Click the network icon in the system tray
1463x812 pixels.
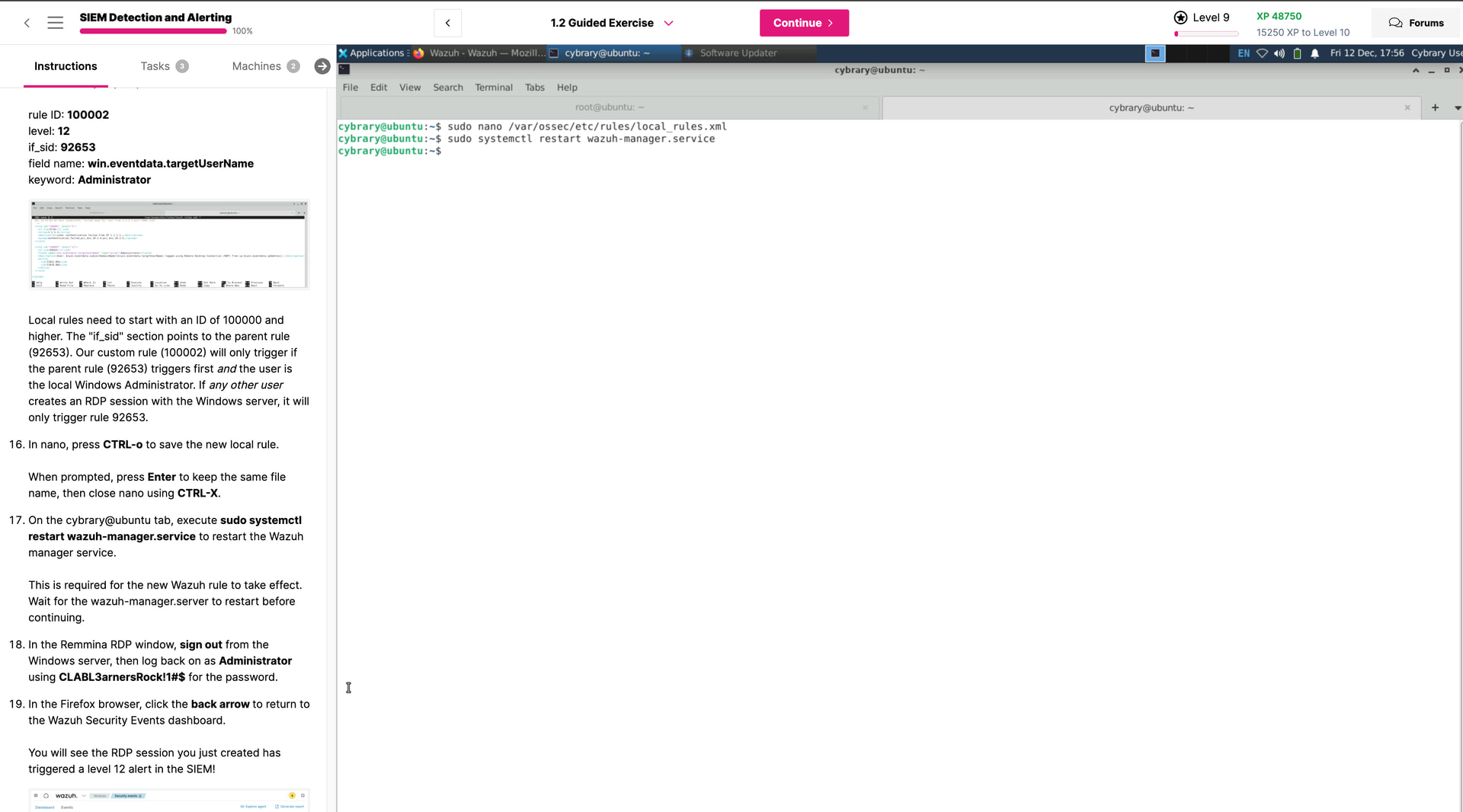1262,53
